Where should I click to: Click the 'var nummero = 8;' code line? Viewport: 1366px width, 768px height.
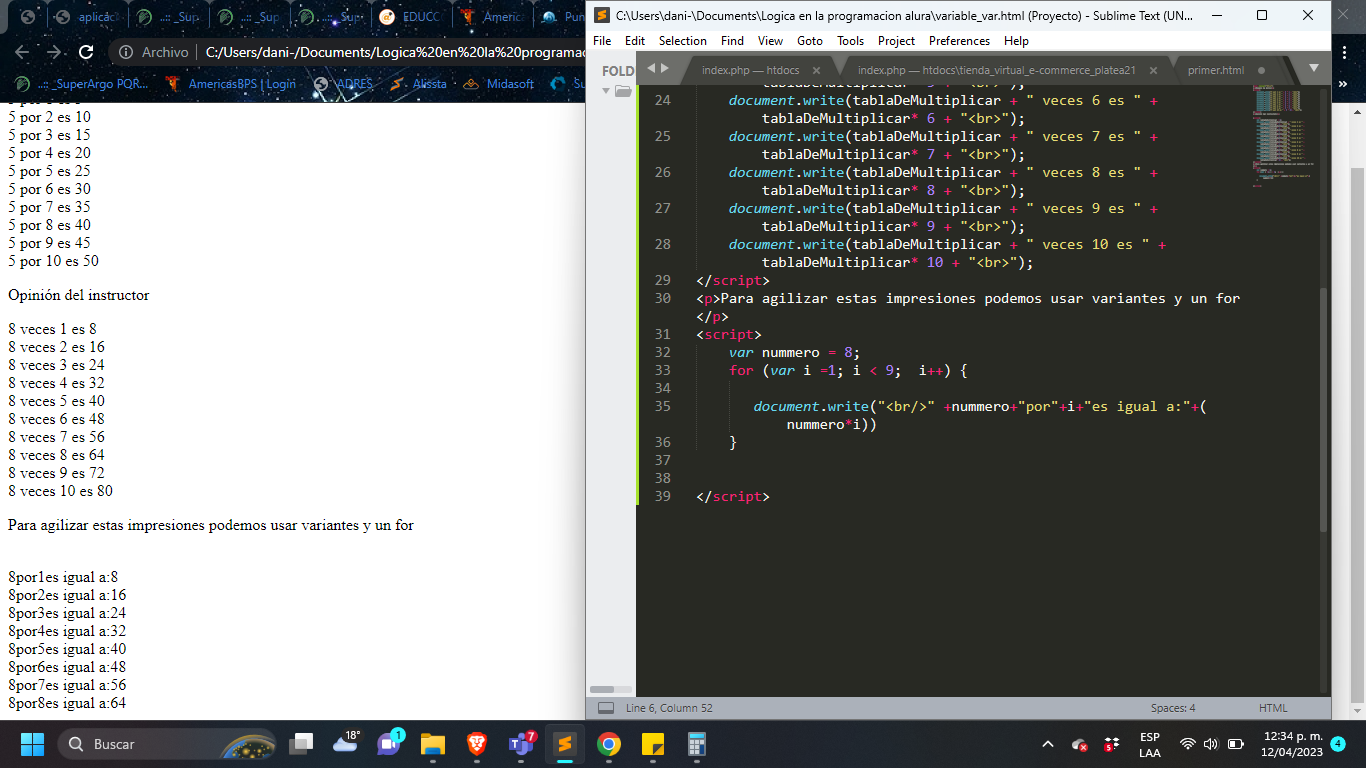(794, 352)
